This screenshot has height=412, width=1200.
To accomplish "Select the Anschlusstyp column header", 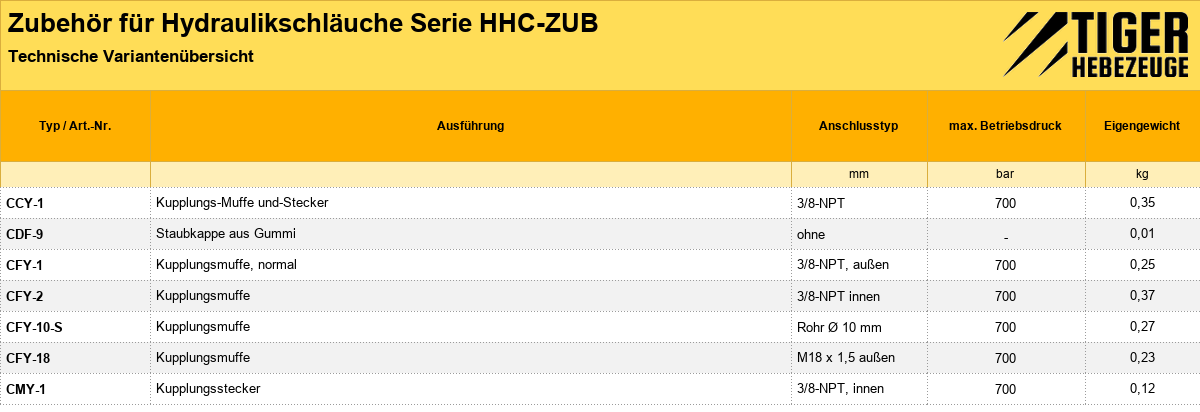I will click(859, 126).
